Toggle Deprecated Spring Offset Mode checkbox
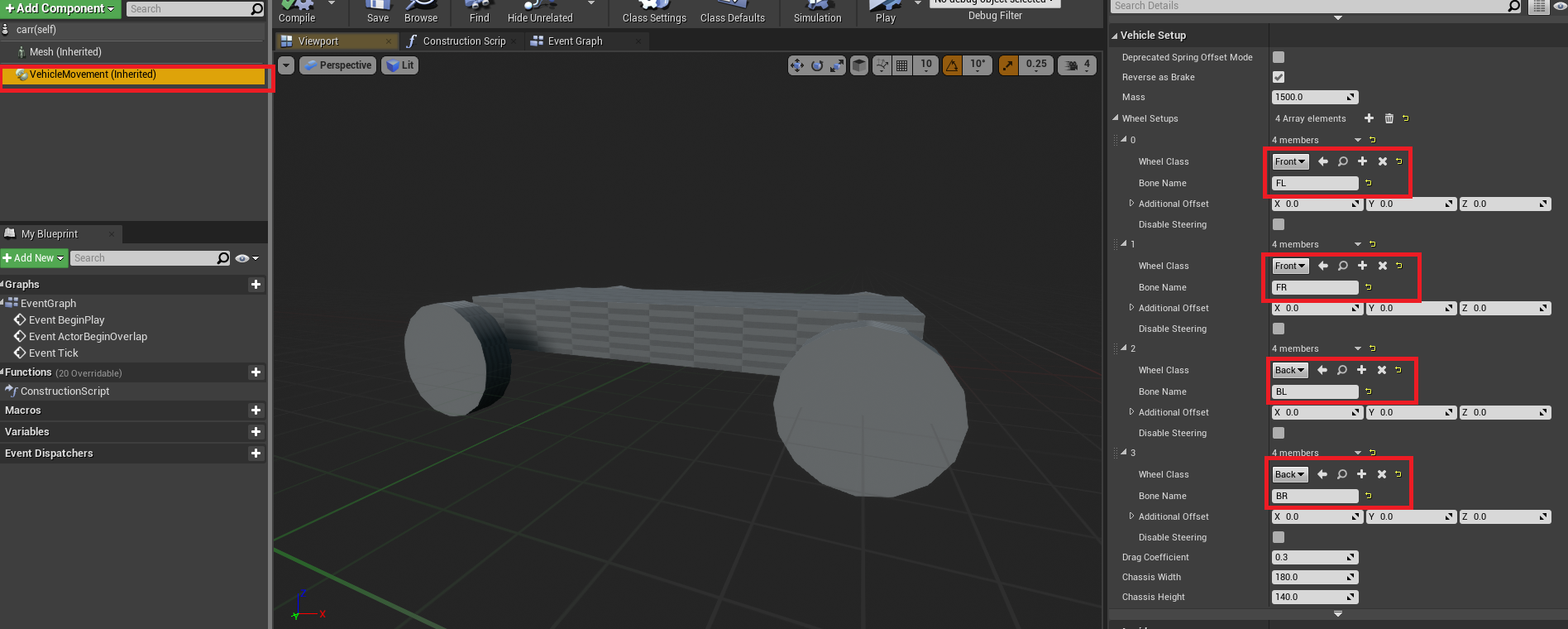1568x629 pixels. (x=1279, y=57)
